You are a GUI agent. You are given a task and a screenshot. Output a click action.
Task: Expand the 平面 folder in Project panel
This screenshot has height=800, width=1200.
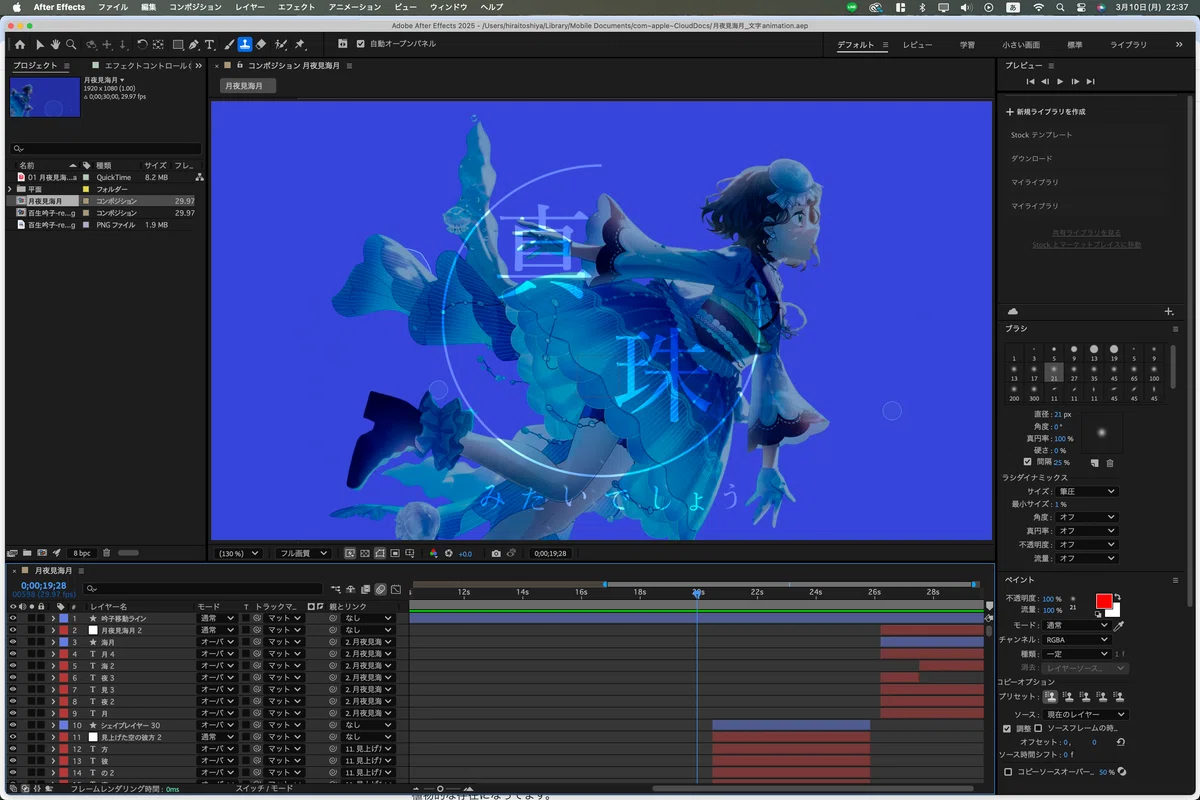[x=10, y=189]
